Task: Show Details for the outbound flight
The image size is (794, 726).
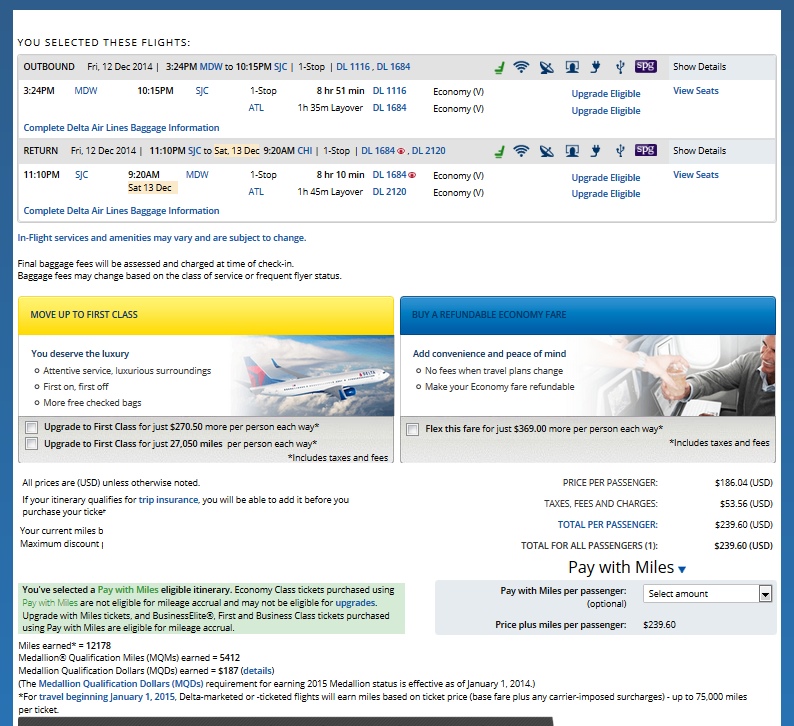Action: point(699,67)
